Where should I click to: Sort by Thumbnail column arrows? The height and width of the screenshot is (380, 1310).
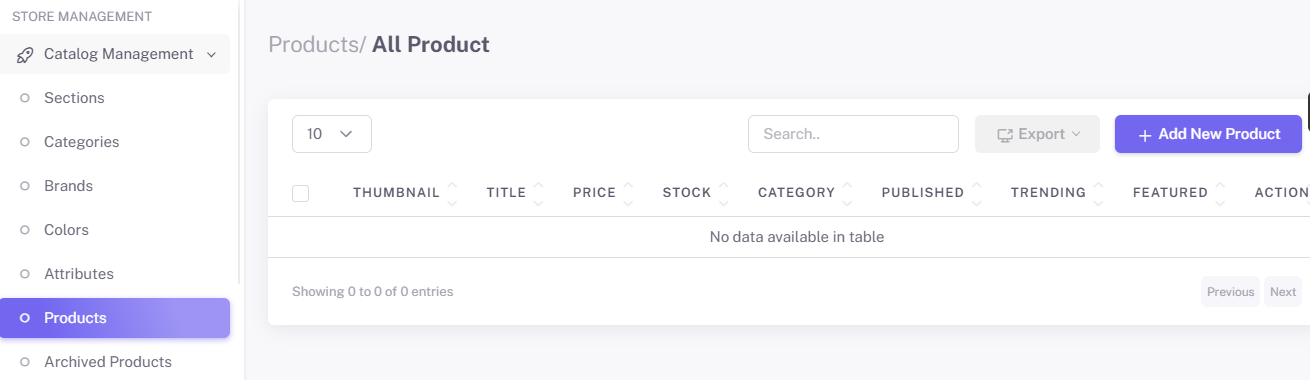click(x=452, y=193)
